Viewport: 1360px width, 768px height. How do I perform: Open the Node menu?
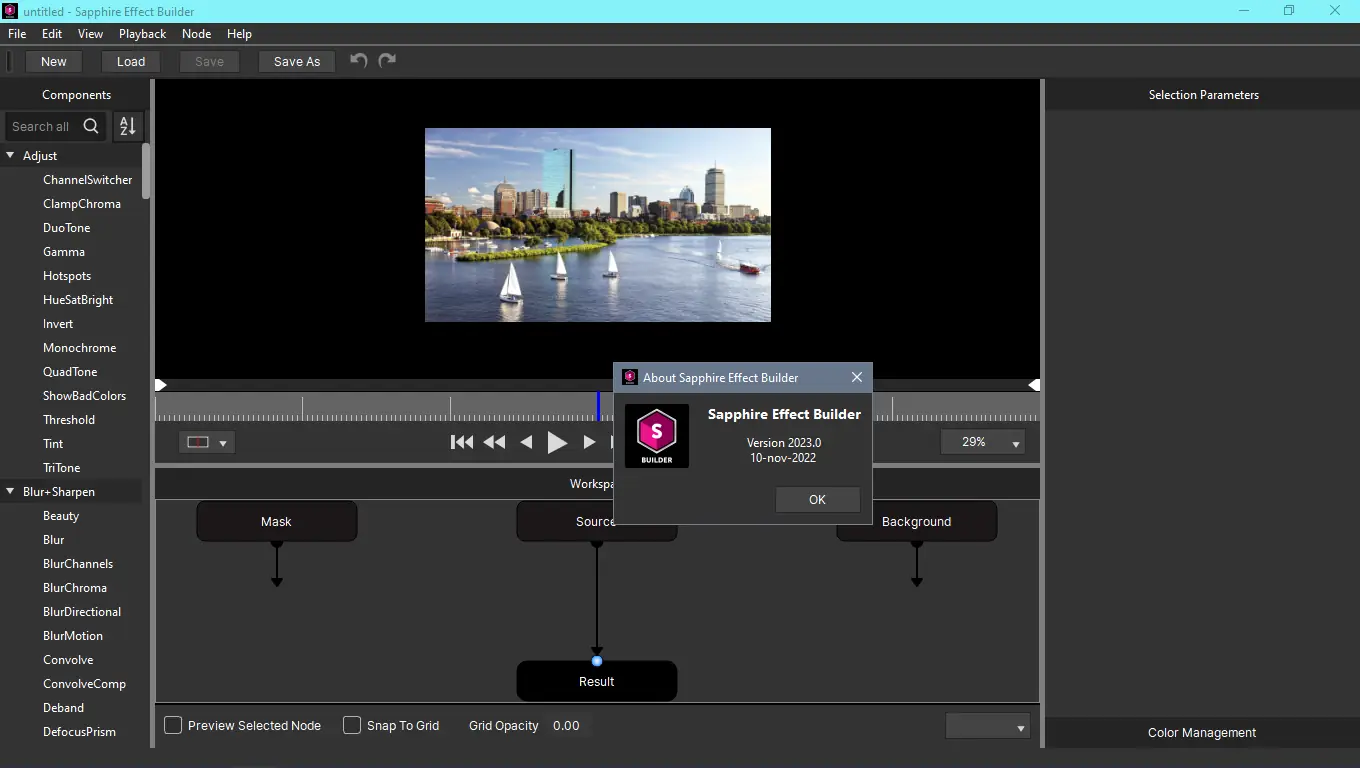(x=197, y=34)
